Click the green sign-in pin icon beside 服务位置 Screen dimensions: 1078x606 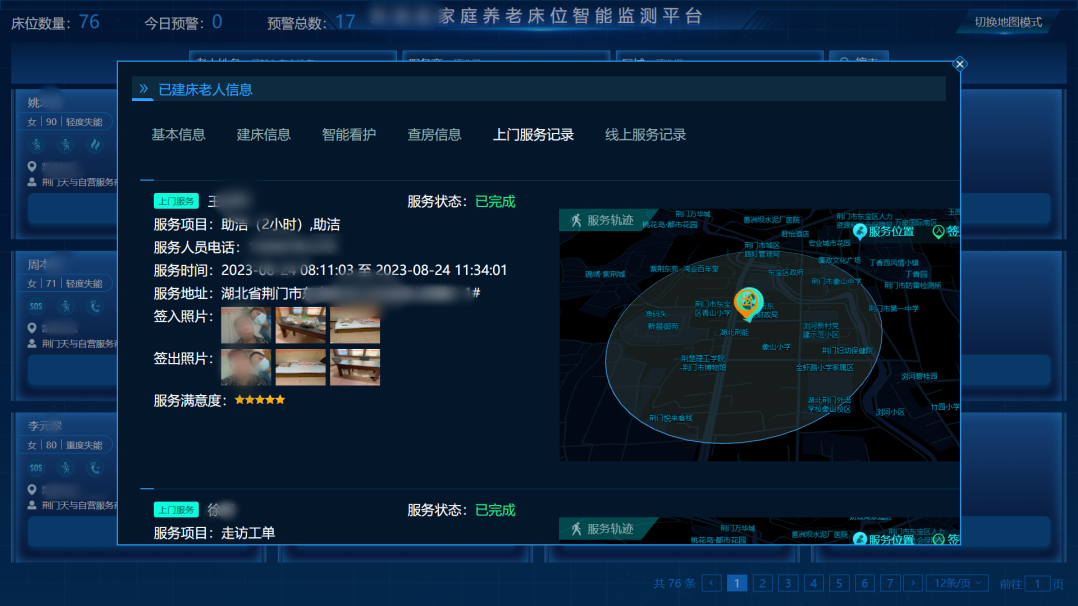click(x=938, y=231)
